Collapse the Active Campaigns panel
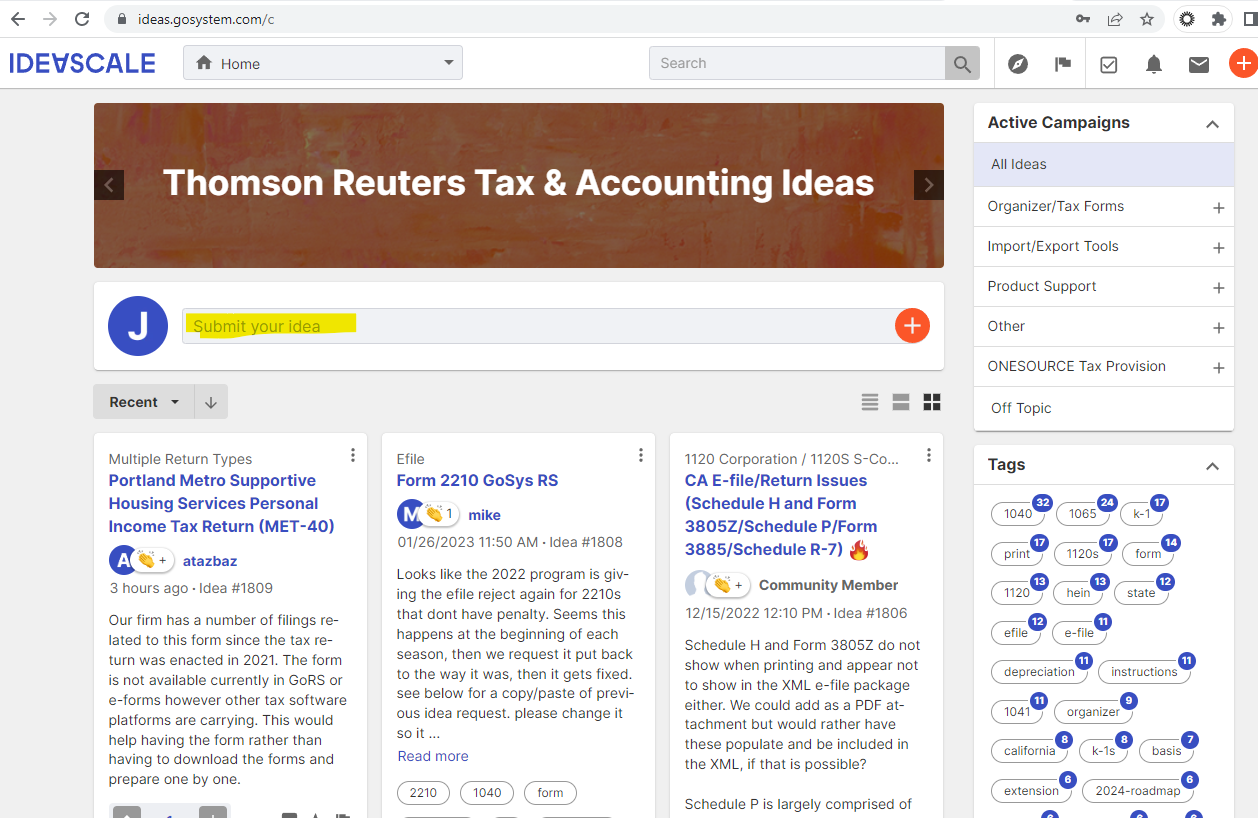The image size is (1258, 818). pos(1212,124)
